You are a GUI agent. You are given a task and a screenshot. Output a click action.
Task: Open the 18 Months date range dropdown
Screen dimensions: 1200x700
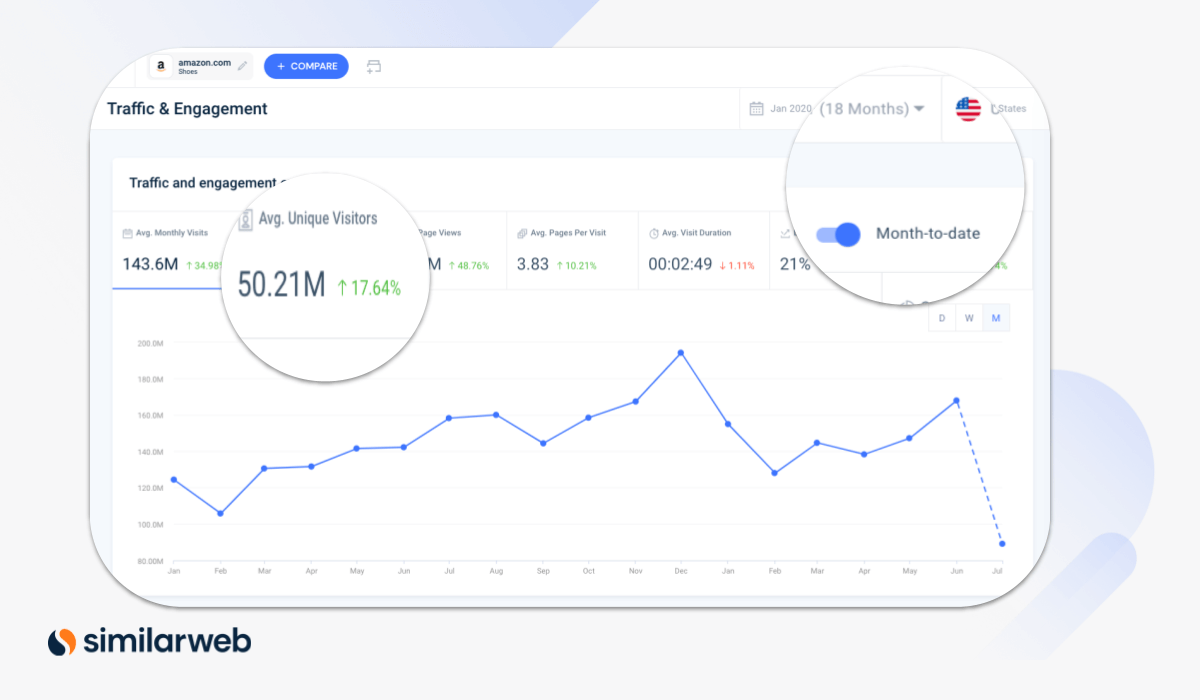pyautogui.click(x=871, y=108)
